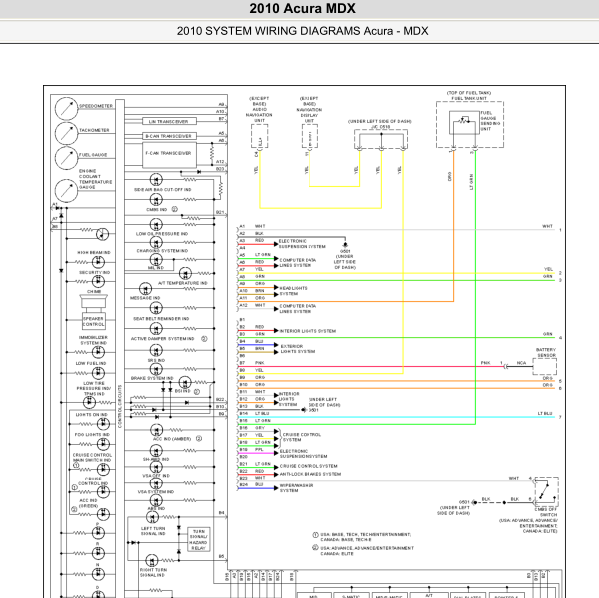Click the F-CAN TRANSCEIVER box
The height and width of the screenshot is (598, 599).
[170, 155]
